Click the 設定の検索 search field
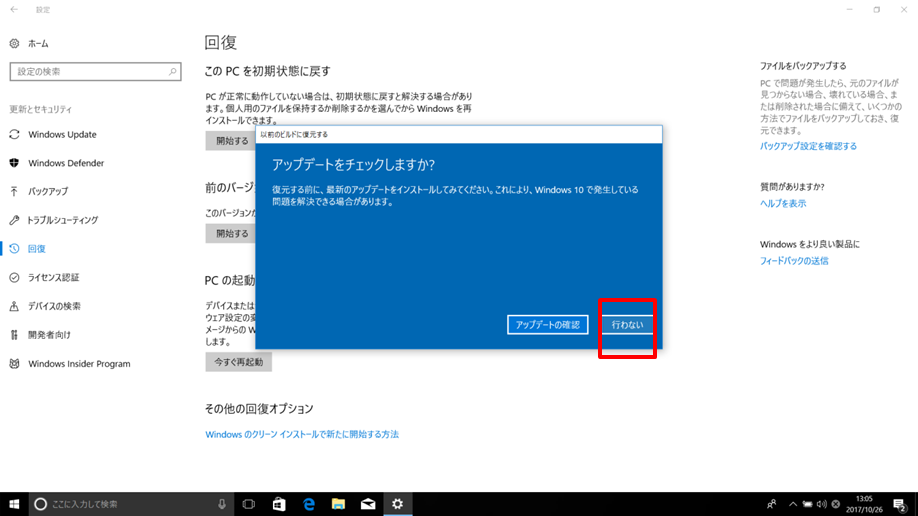918x516 pixels. pos(95,71)
